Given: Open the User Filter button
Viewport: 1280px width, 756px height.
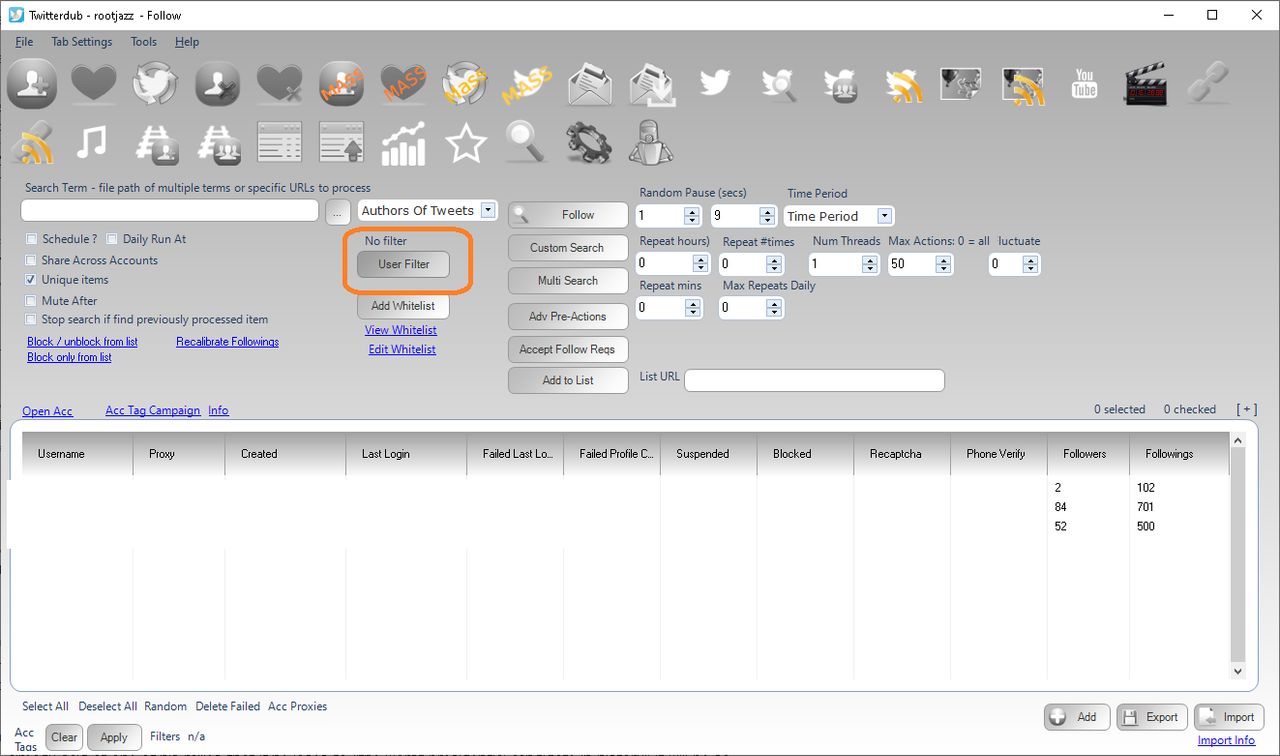Looking at the screenshot, I should tap(404, 264).
